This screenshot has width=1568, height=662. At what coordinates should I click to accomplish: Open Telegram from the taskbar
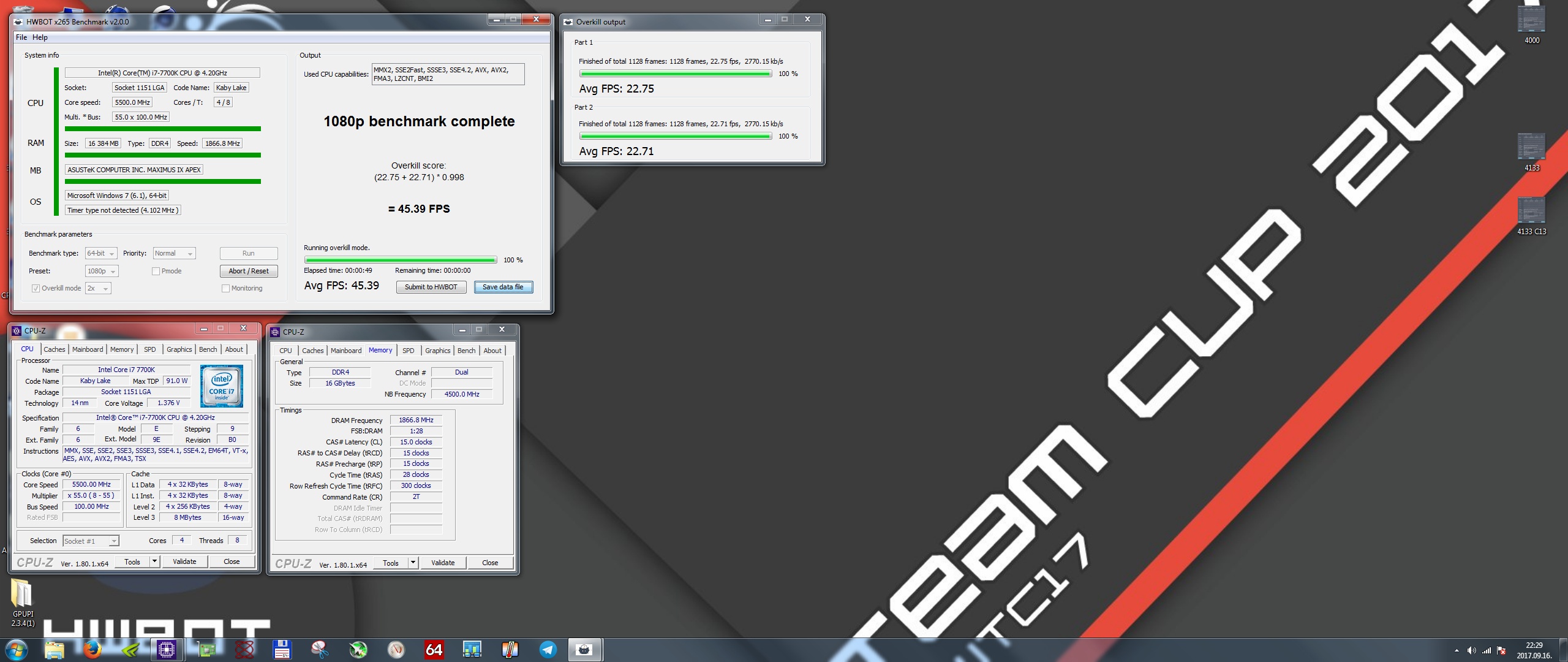(548, 650)
